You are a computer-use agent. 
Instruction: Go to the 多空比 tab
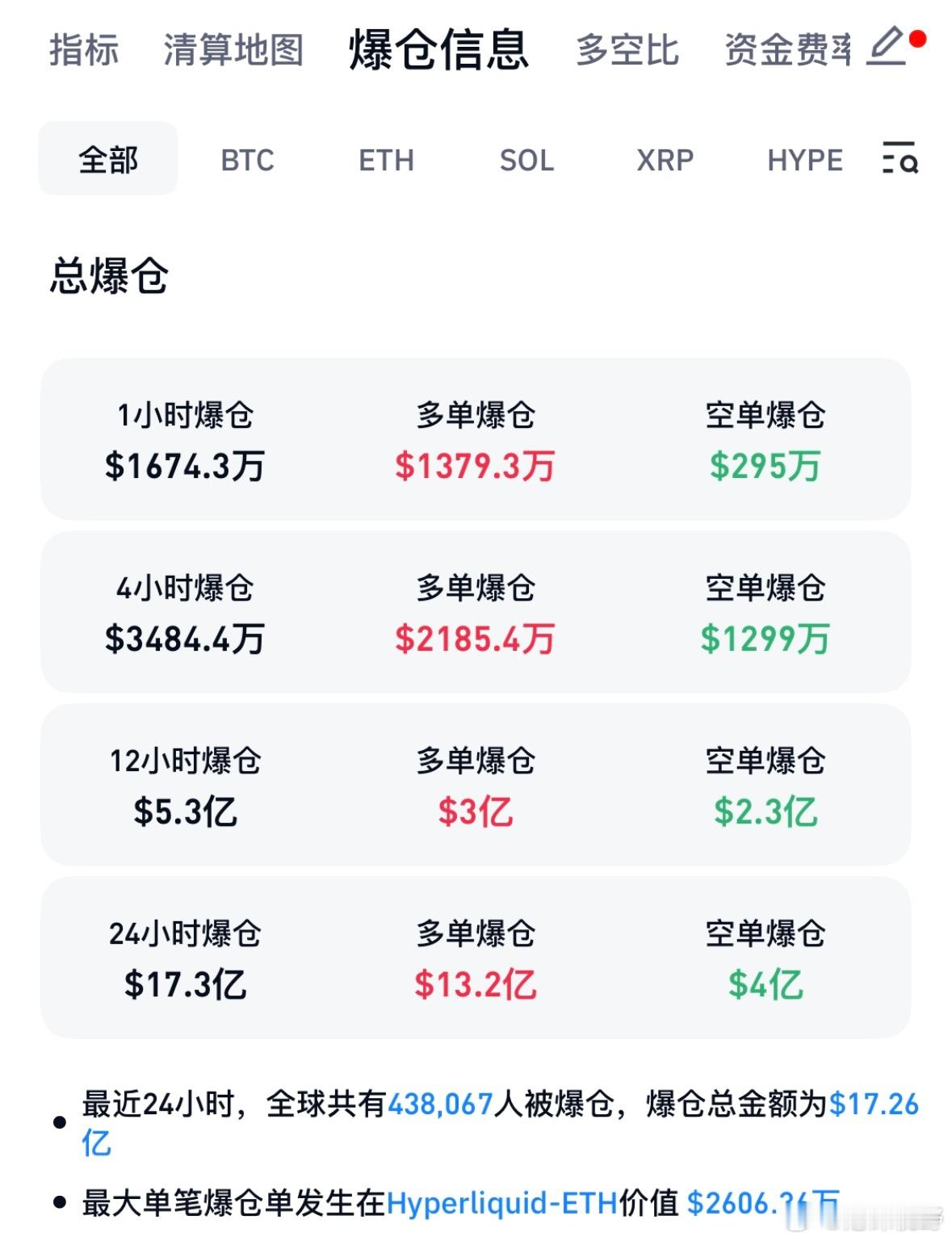(627, 49)
